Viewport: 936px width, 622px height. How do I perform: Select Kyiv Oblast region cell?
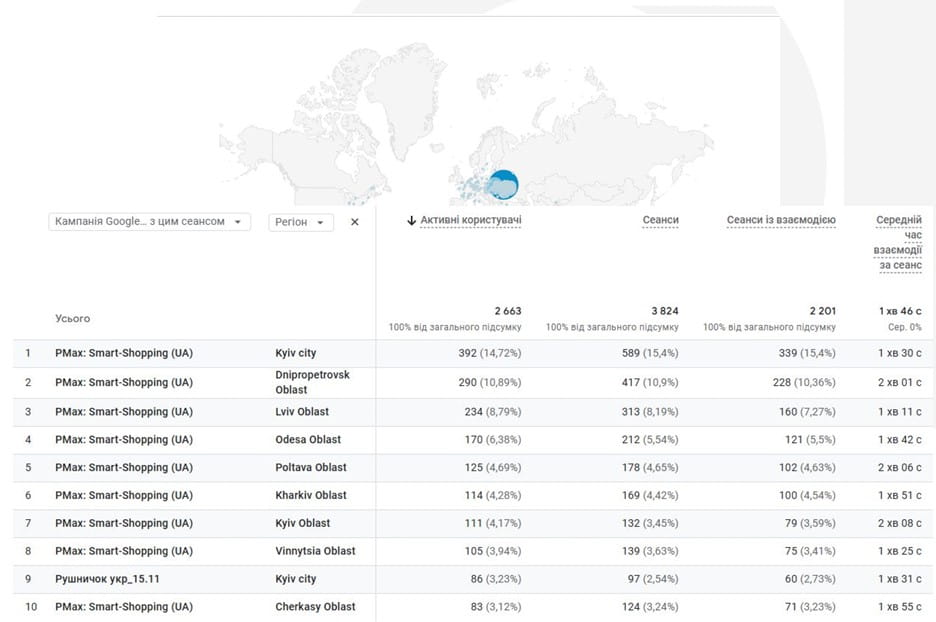coord(303,523)
